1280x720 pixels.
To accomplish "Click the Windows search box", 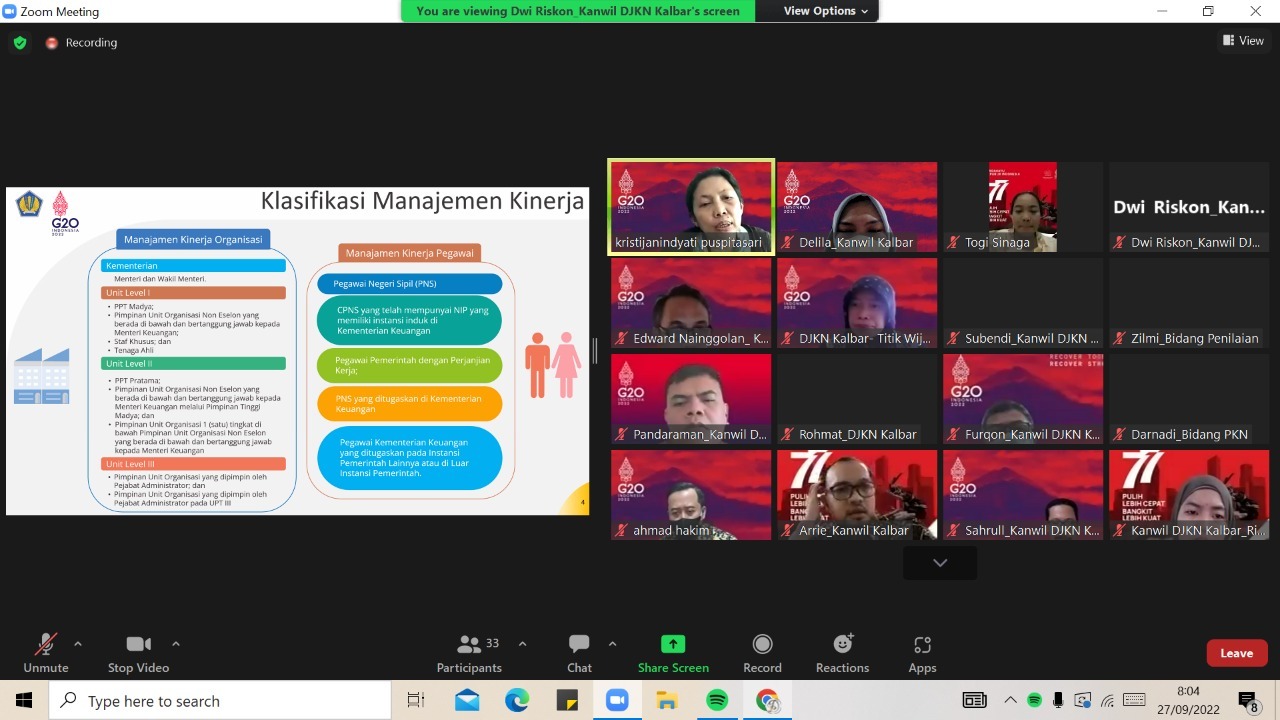I will (220, 701).
